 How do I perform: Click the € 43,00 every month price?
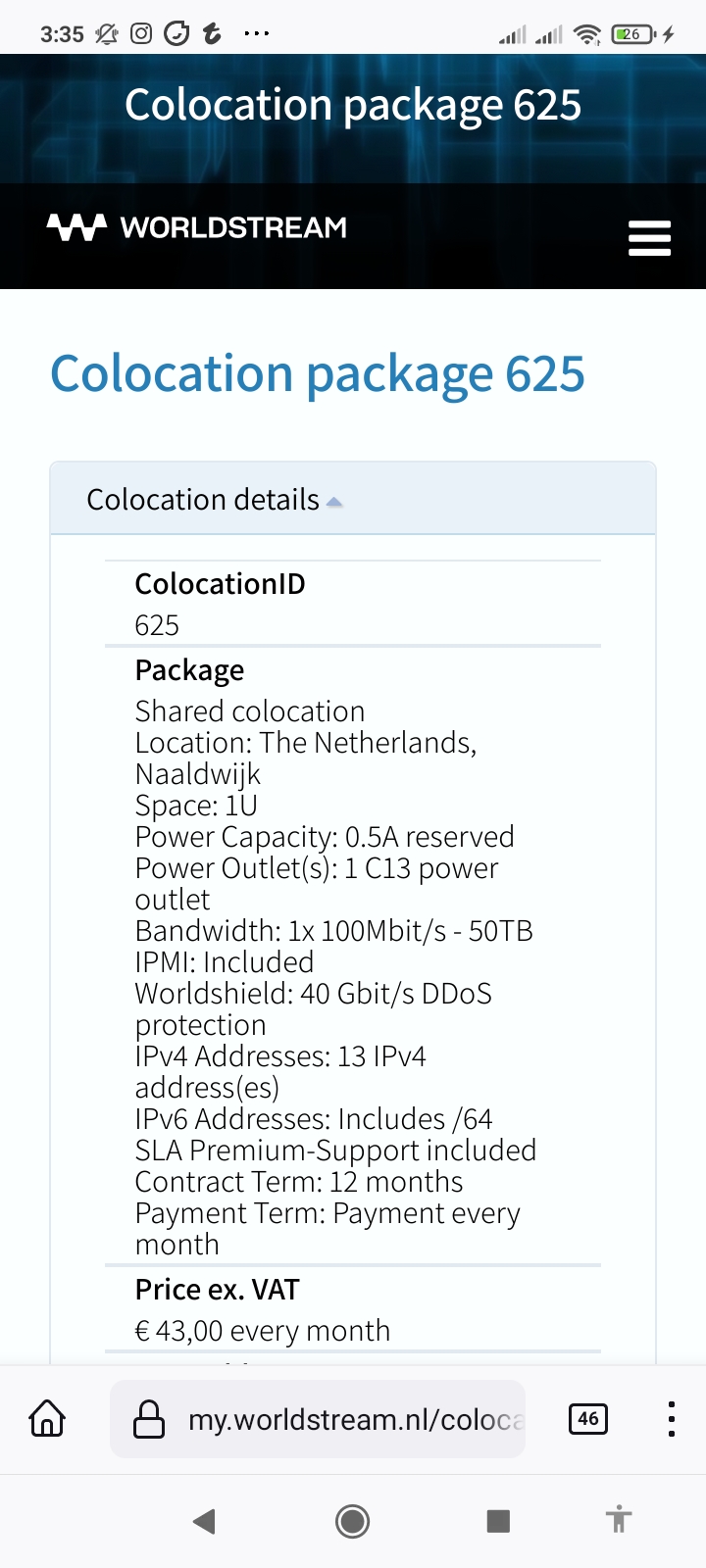[262, 1330]
